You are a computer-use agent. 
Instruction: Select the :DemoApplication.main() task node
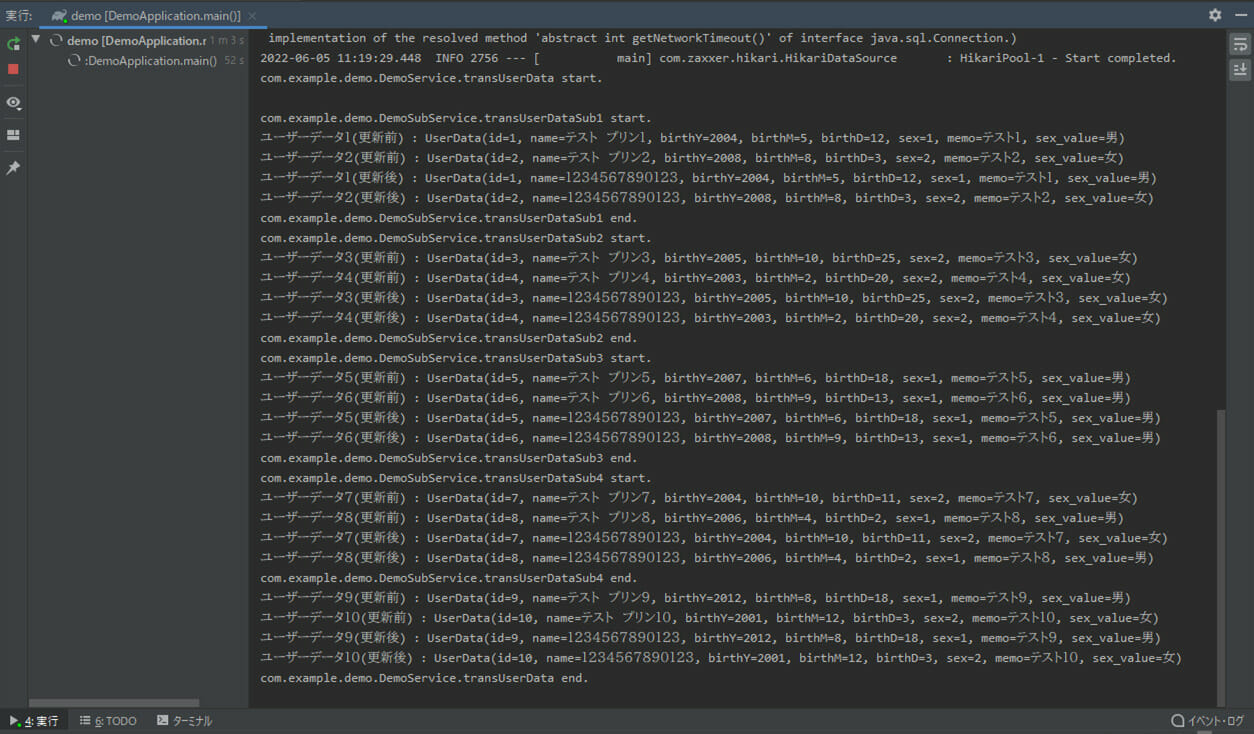(150, 61)
